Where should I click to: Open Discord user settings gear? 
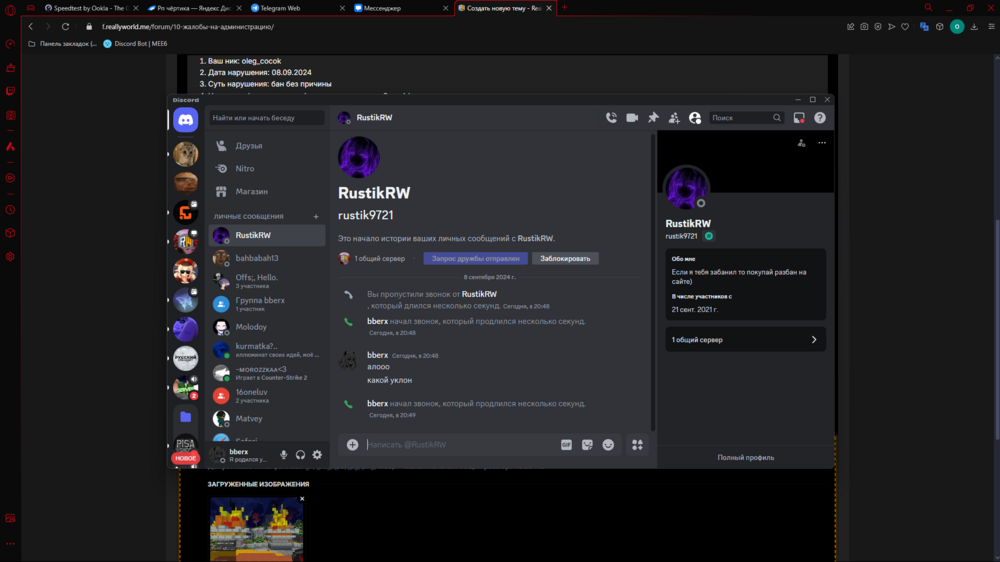[317, 455]
